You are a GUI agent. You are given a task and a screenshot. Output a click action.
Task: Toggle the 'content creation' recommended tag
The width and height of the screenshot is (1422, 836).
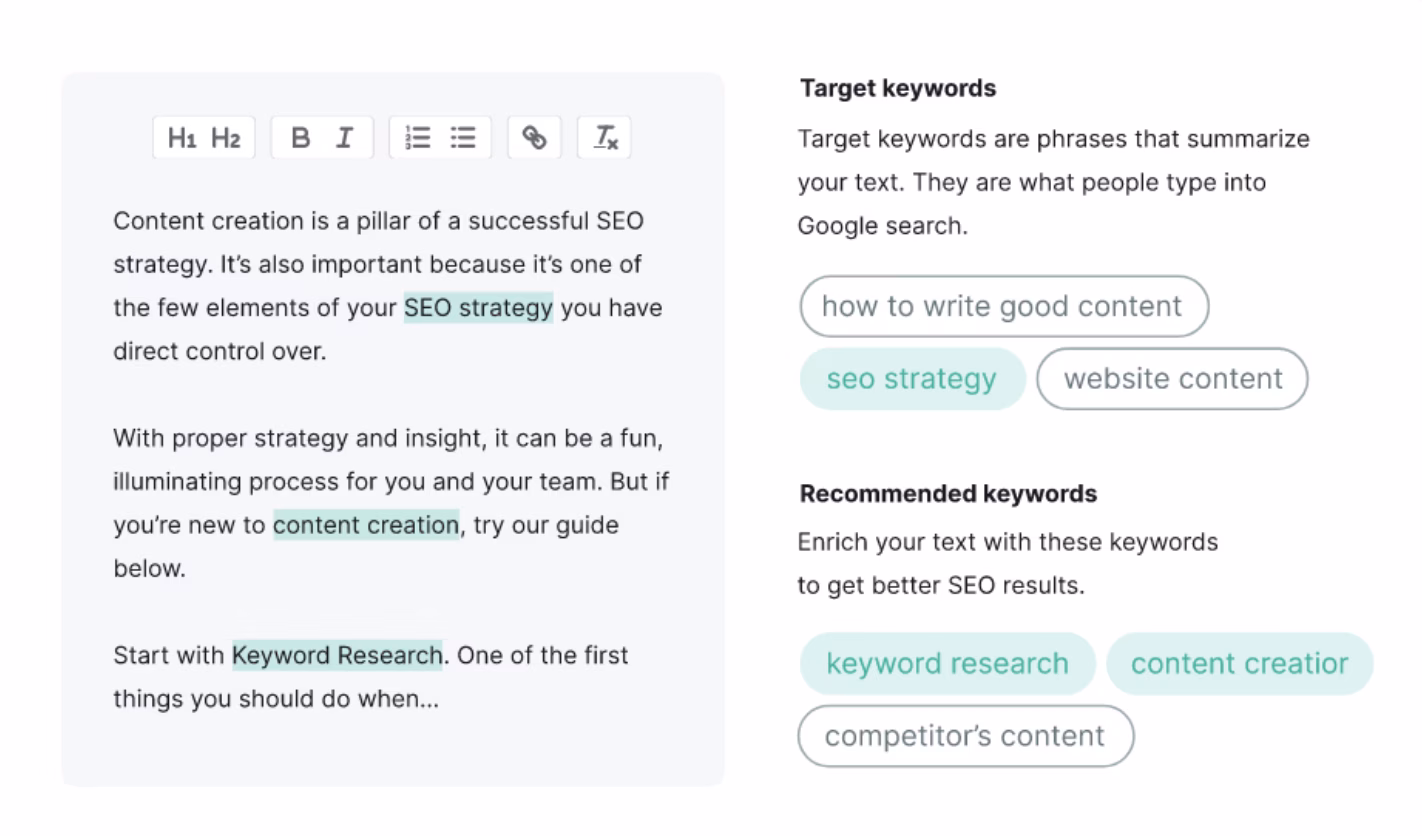pos(1239,663)
